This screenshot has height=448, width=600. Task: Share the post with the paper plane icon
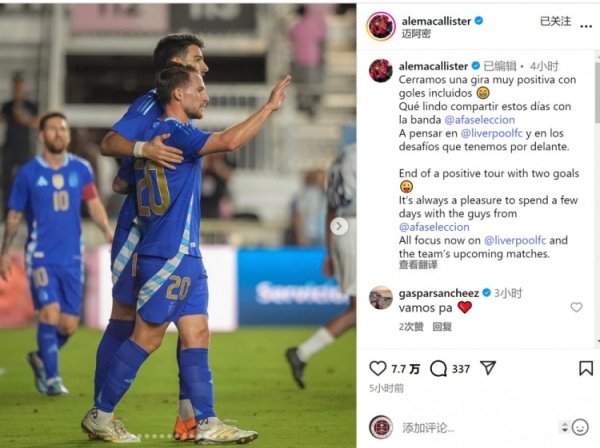[488, 368]
